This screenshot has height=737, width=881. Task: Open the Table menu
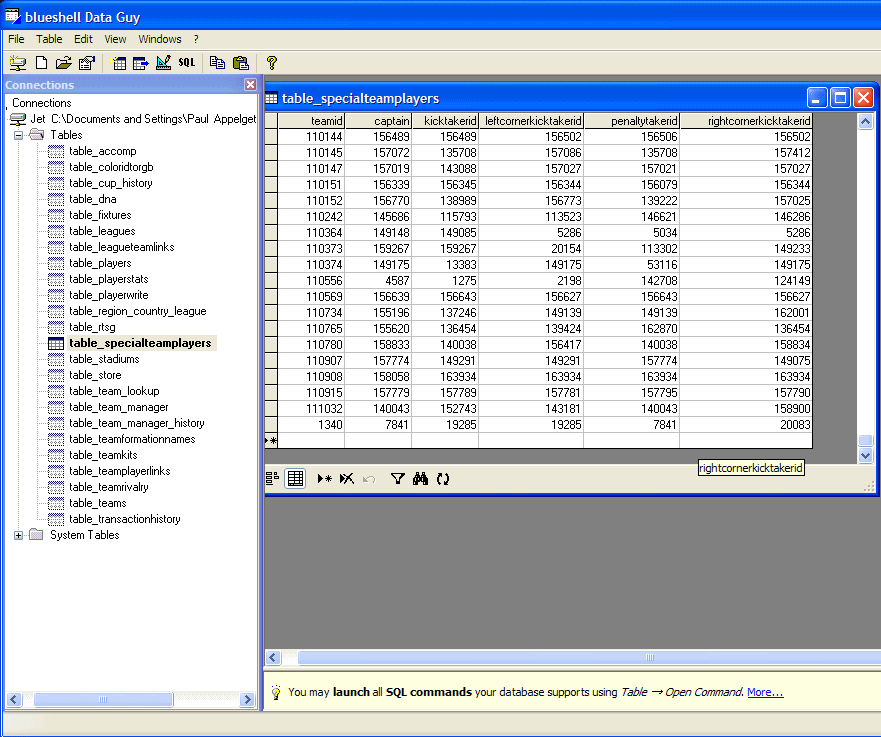coord(49,39)
